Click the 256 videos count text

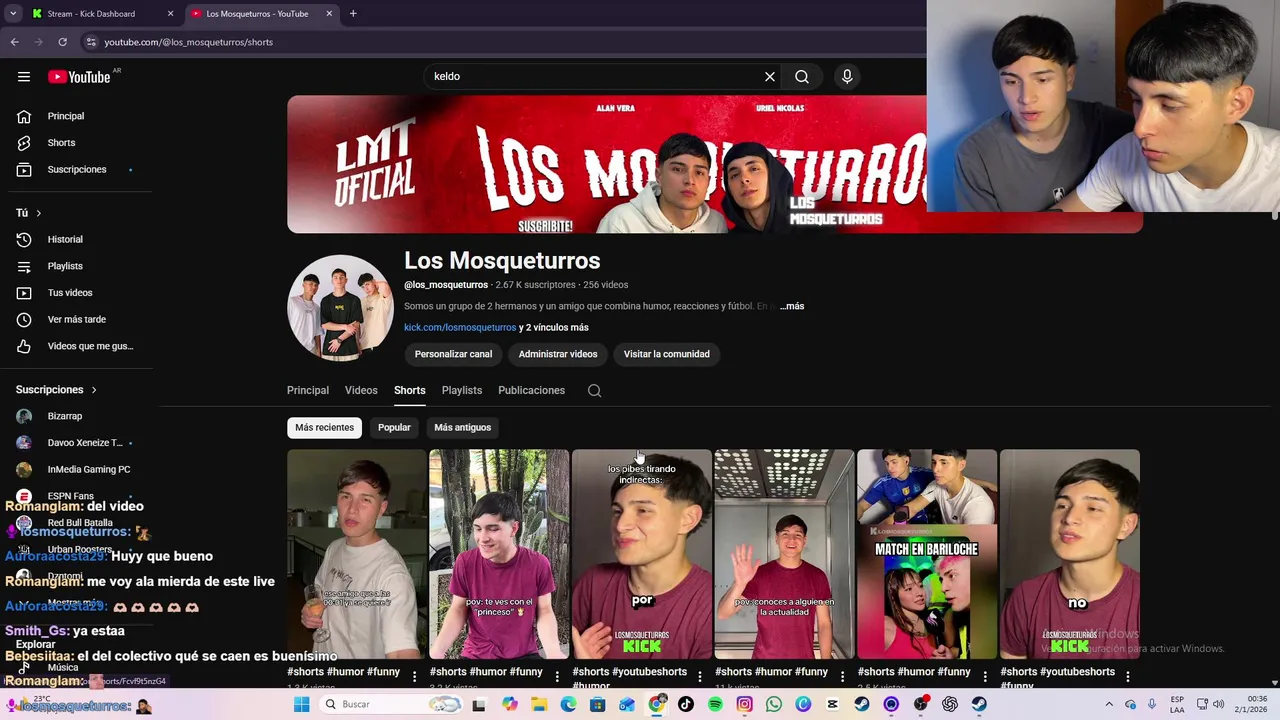[606, 285]
